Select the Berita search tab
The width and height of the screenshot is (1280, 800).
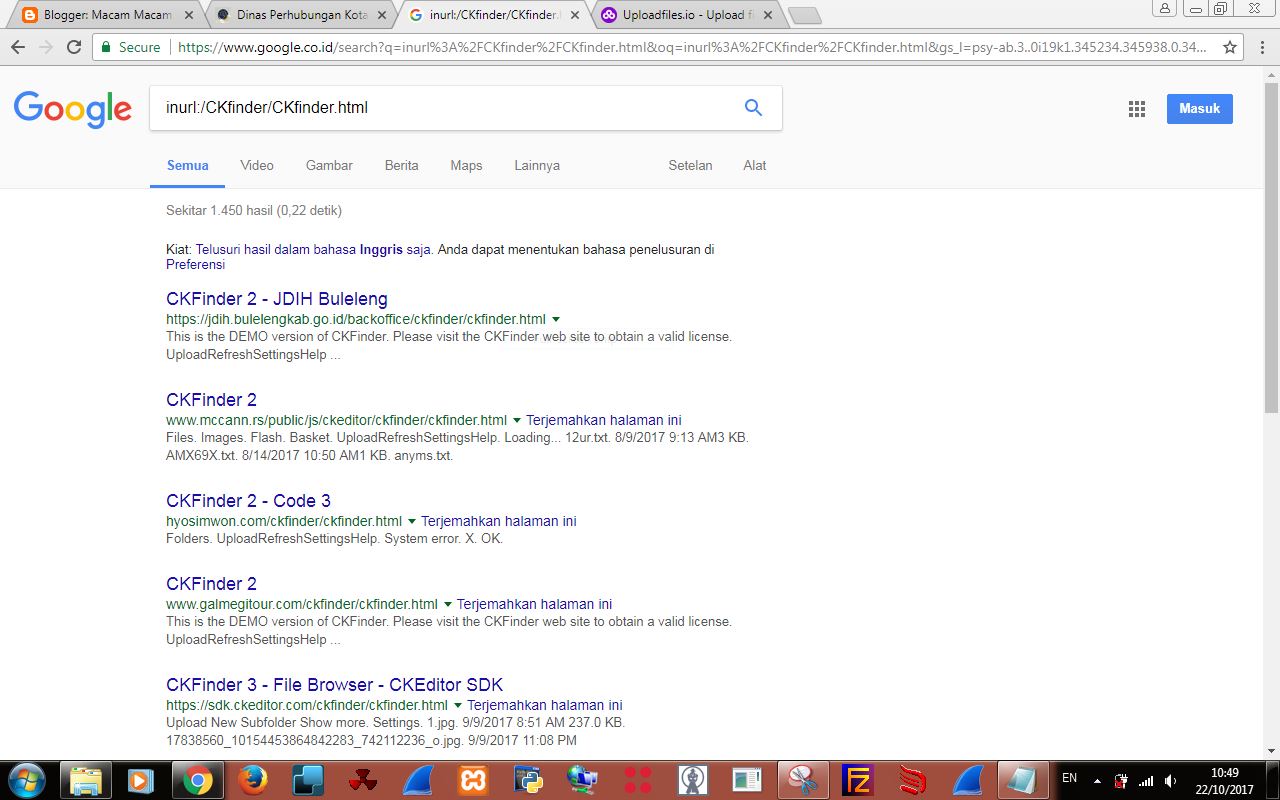click(x=401, y=165)
